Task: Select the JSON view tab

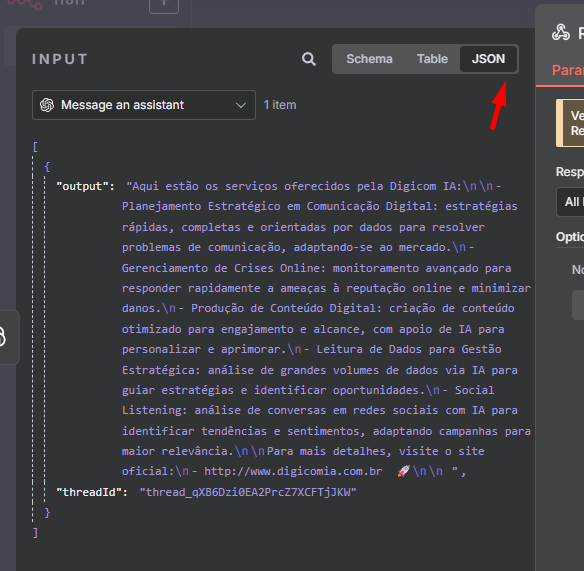Action: point(488,59)
